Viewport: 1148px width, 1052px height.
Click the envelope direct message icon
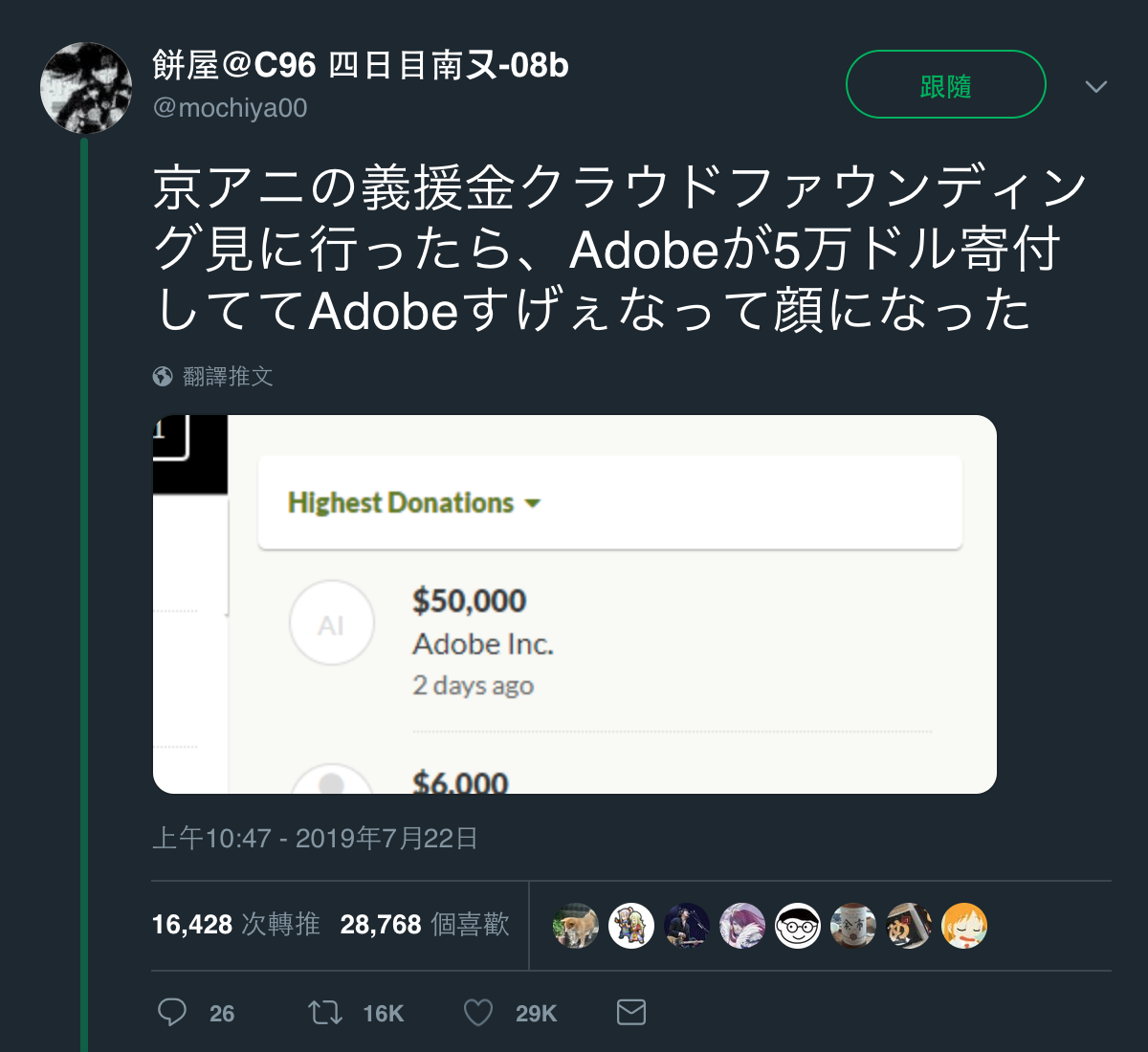tap(631, 1012)
